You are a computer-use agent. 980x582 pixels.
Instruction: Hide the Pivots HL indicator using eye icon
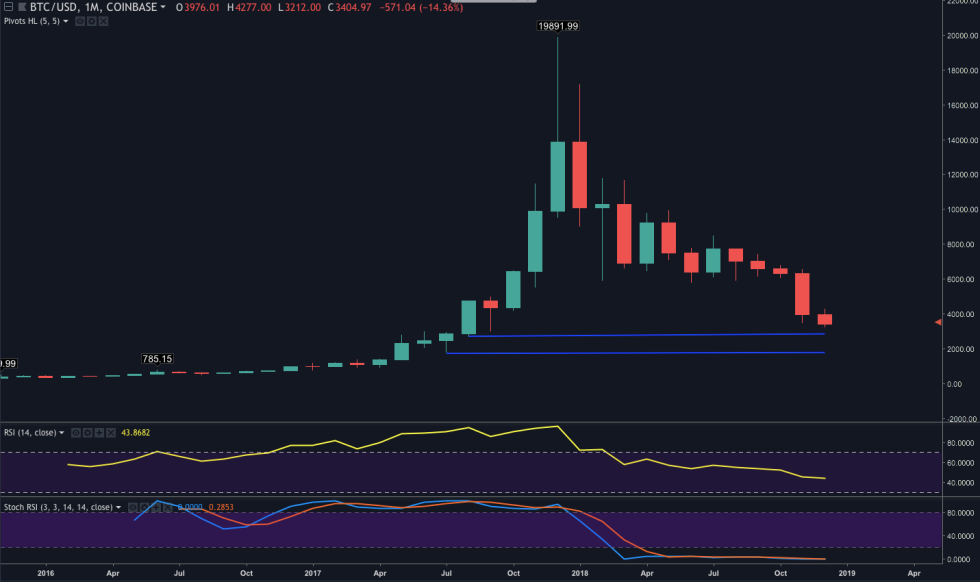(x=78, y=21)
